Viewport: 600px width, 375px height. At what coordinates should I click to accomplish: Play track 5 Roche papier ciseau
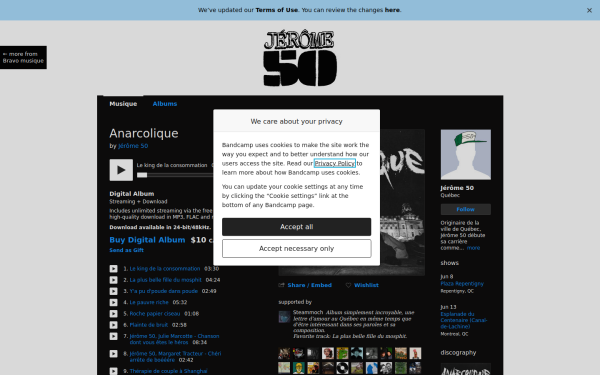114,314
